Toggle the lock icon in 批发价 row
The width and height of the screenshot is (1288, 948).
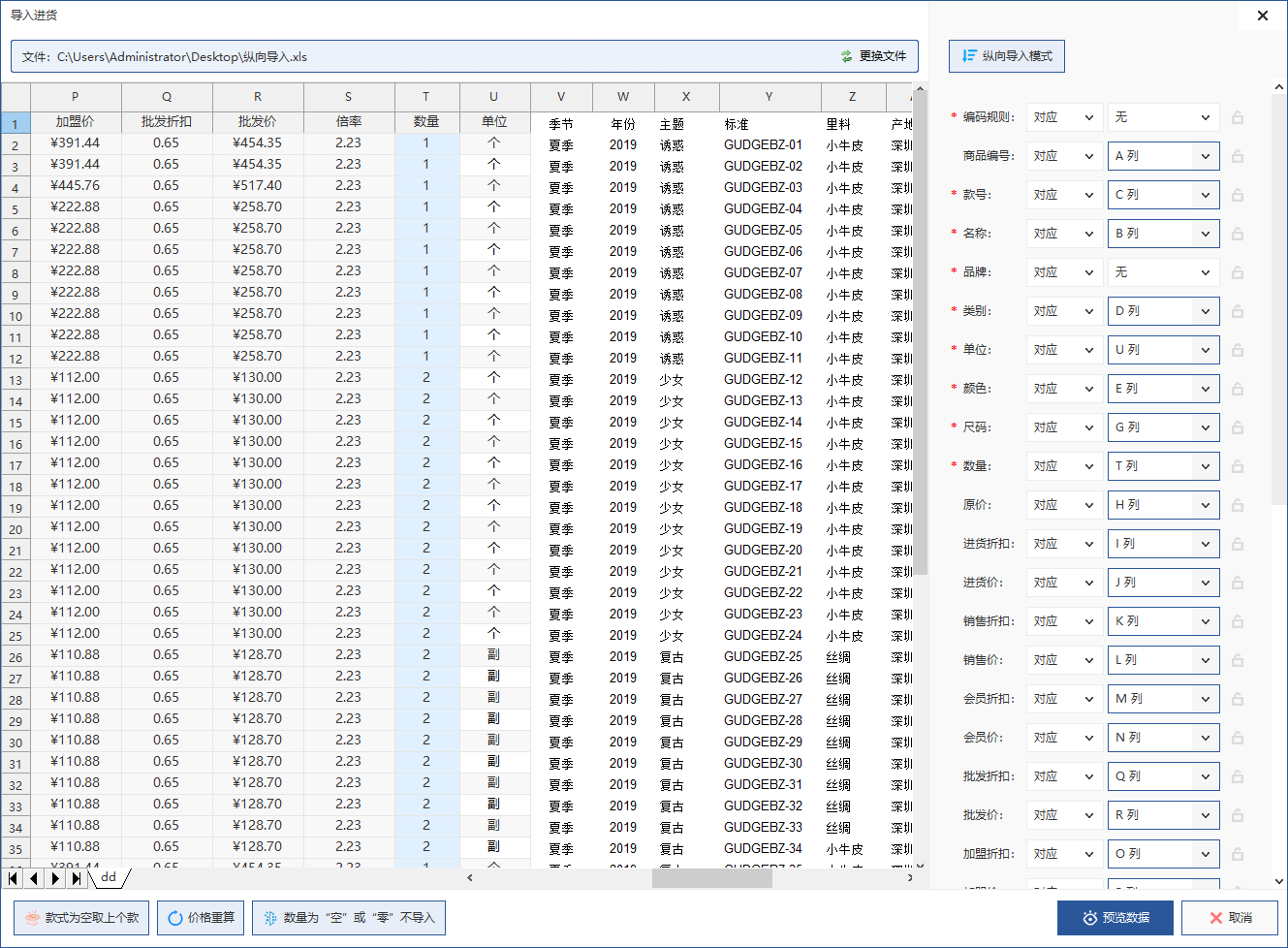click(1238, 815)
